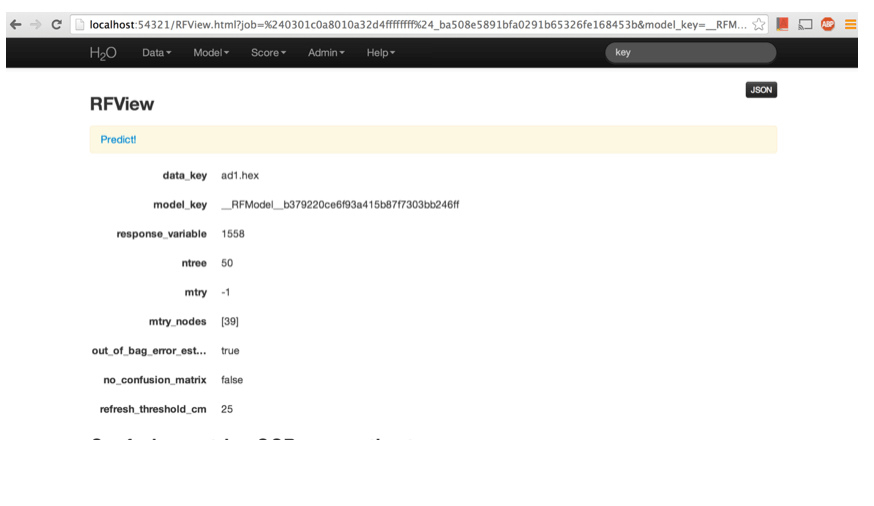Expand the Score dropdown
Image resolution: width=874 pixels, height=506 pixels.
tap(268, 52)
